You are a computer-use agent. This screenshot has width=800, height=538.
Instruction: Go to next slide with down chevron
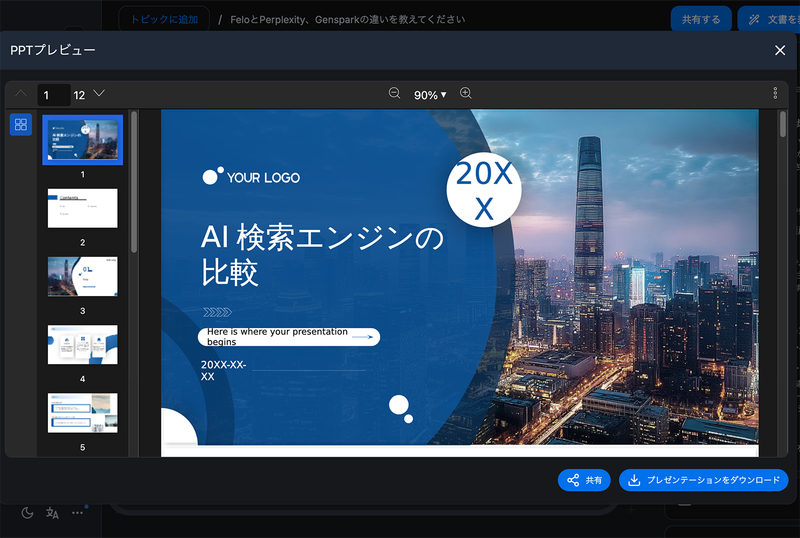99,93
